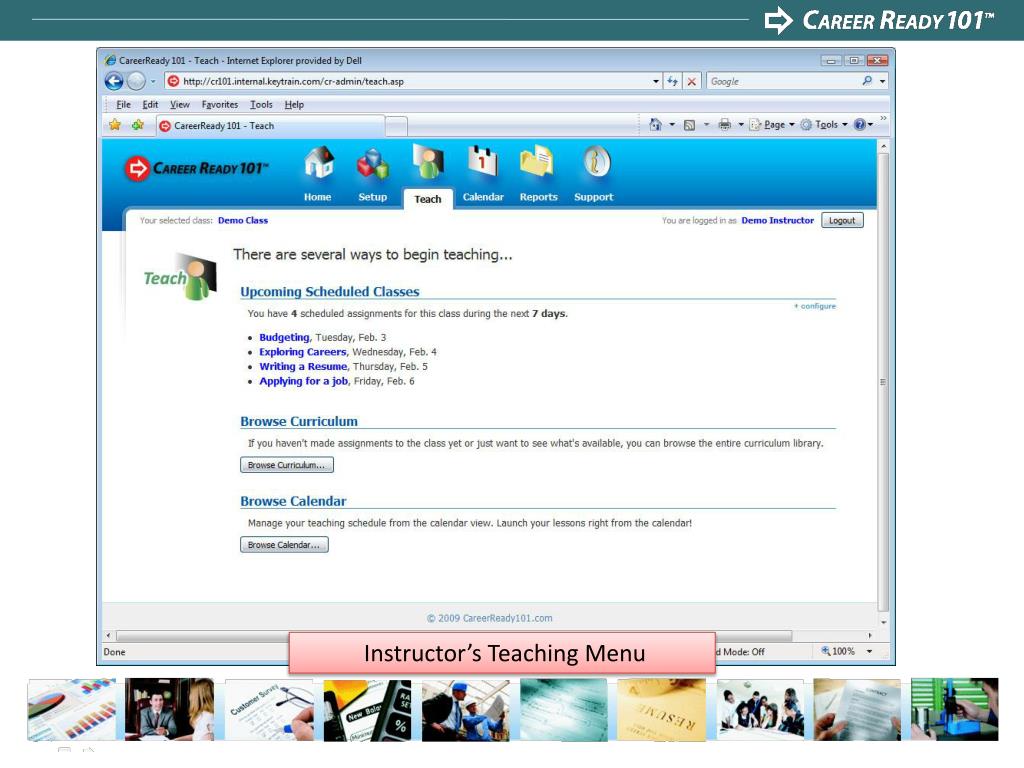Screen dimensions: 1024x768
Task: Open the Tools toolbar dropdown
Action: tap(824, 125)
